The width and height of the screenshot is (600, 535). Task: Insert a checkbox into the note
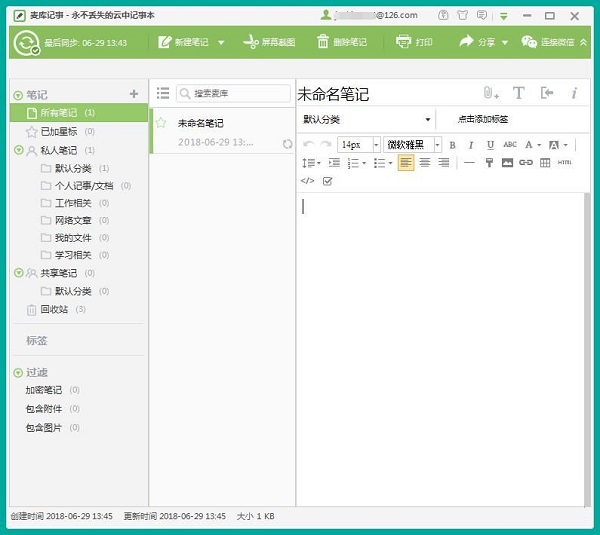point(327,181)
